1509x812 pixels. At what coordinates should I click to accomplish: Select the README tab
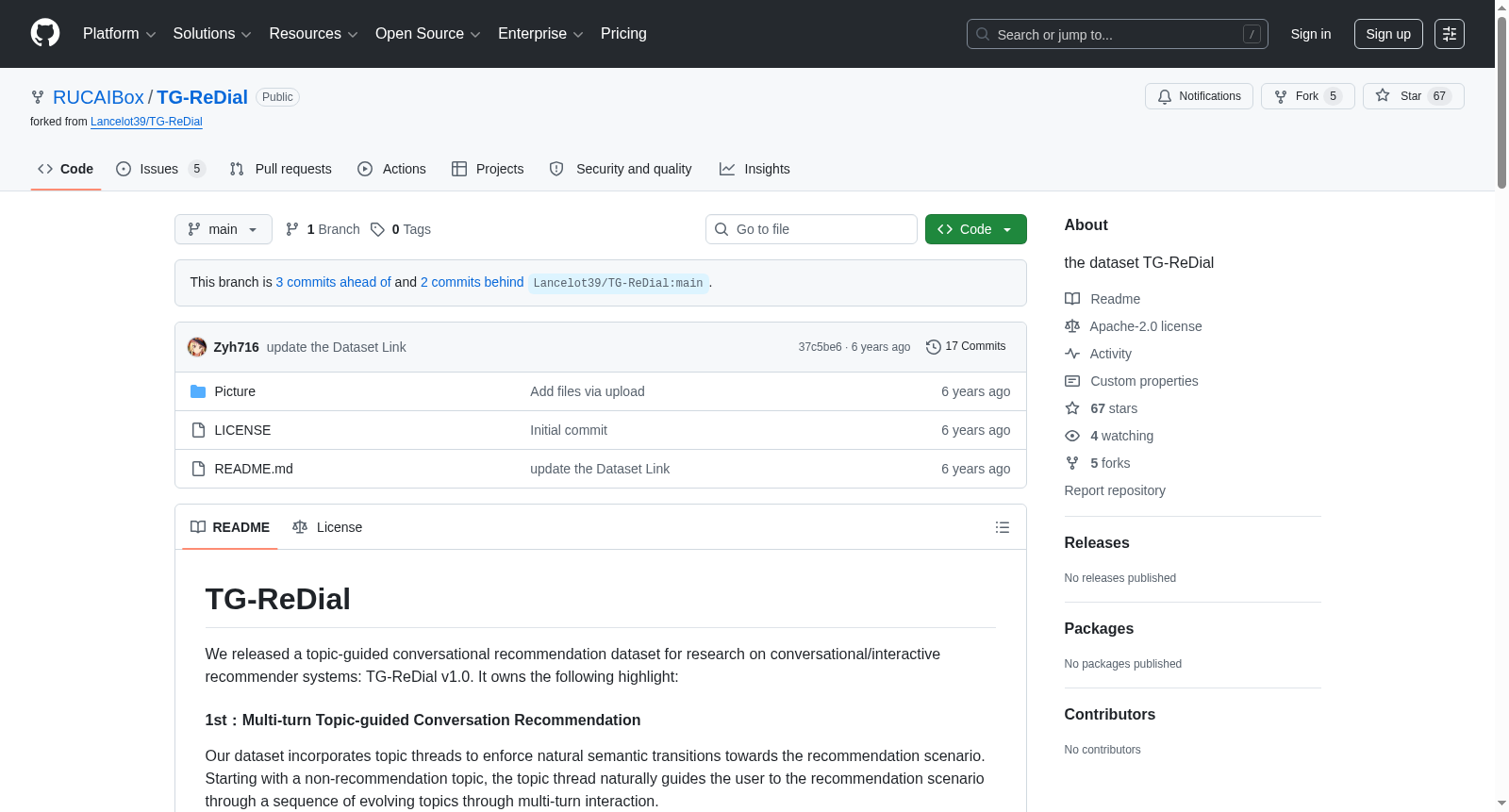(230, 527)
